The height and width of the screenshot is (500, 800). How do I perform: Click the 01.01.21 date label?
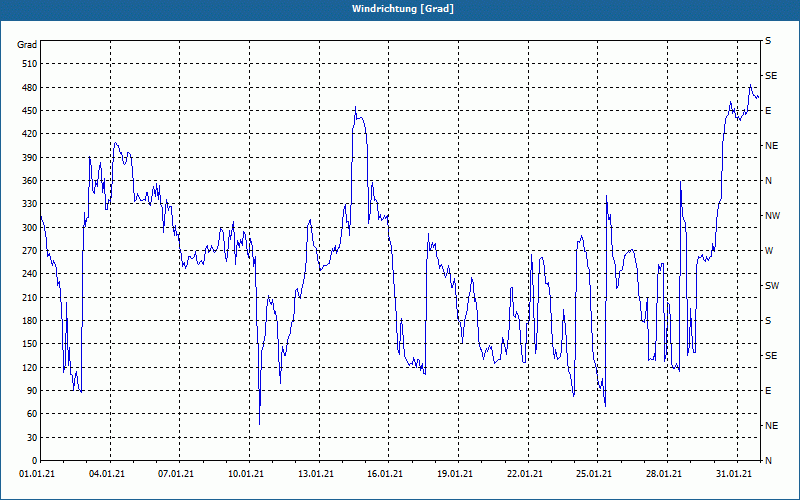(x=37, y=474)
